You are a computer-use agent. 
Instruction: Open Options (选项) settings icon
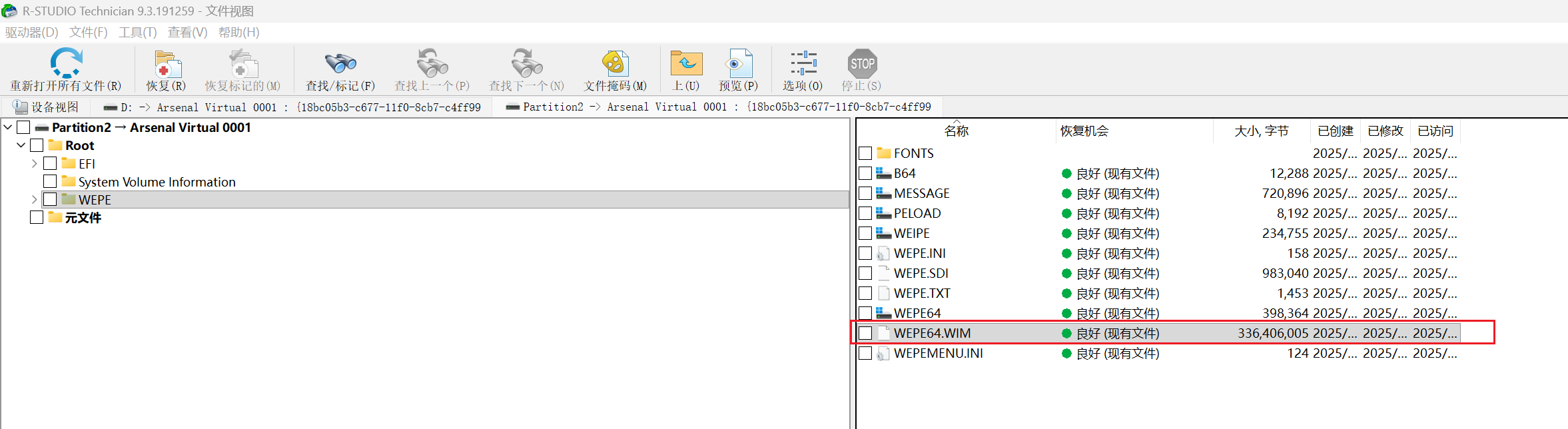(803, 64)
